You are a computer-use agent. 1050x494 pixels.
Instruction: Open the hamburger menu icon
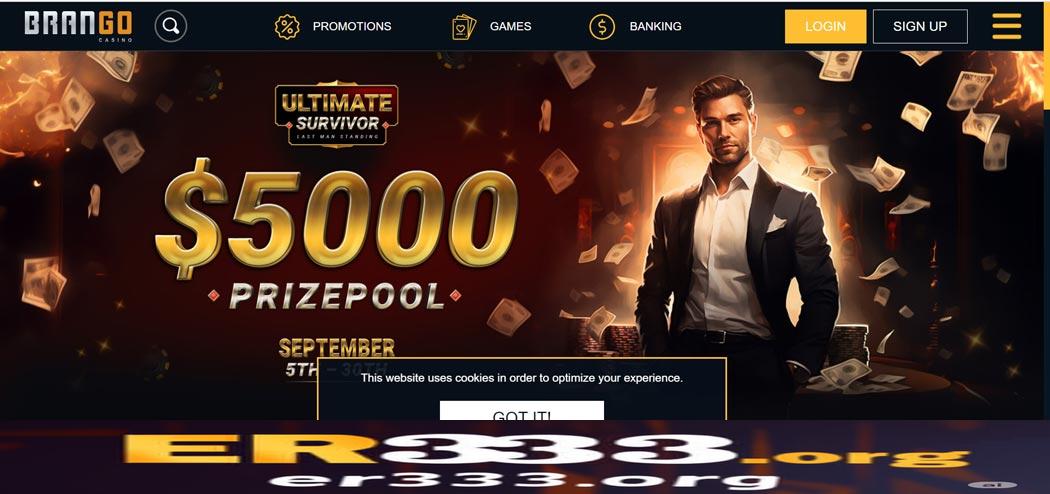(1006, 26)
